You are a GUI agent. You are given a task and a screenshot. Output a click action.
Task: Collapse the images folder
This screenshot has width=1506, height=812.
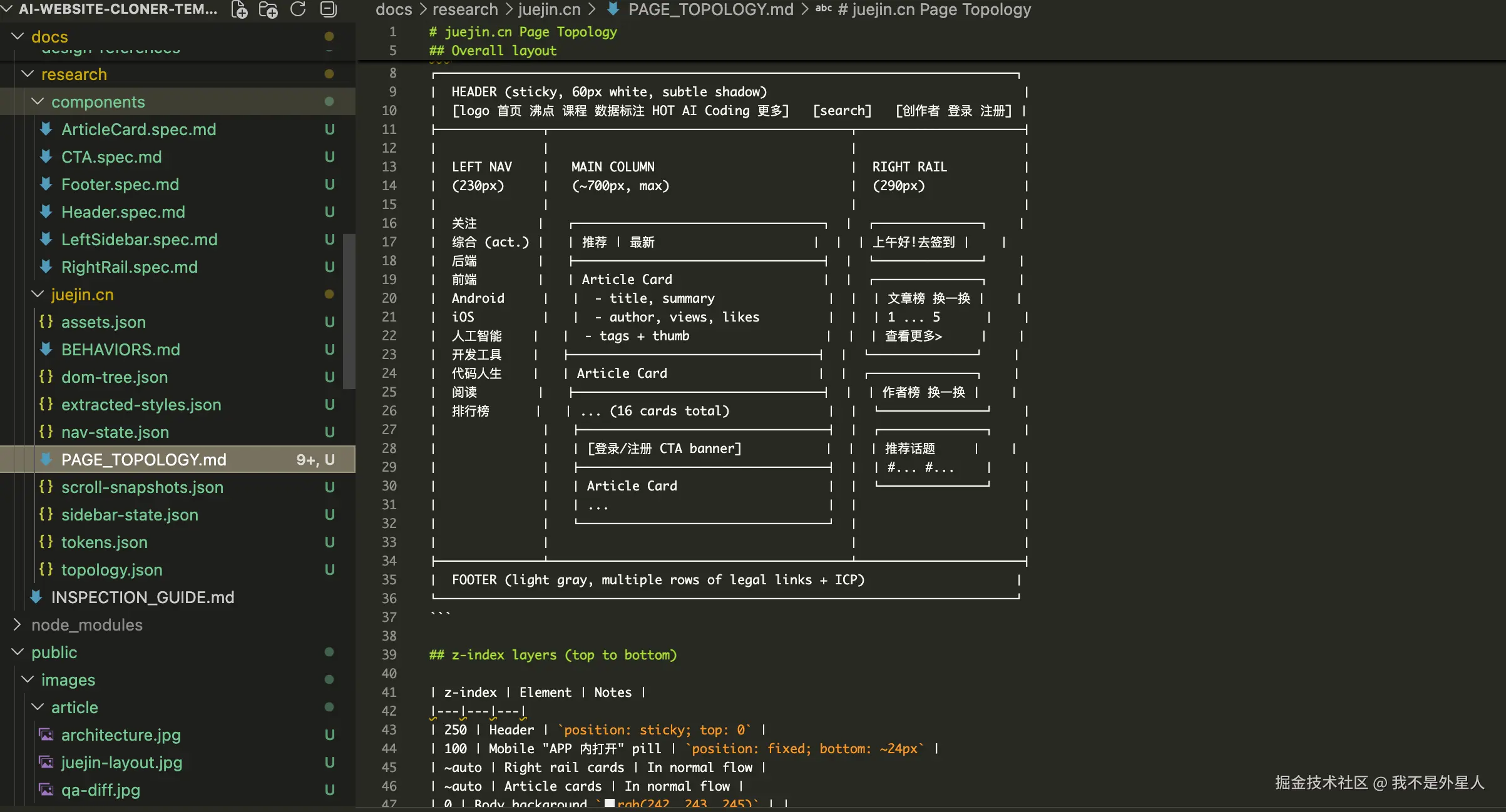click(x=28, y=679)
